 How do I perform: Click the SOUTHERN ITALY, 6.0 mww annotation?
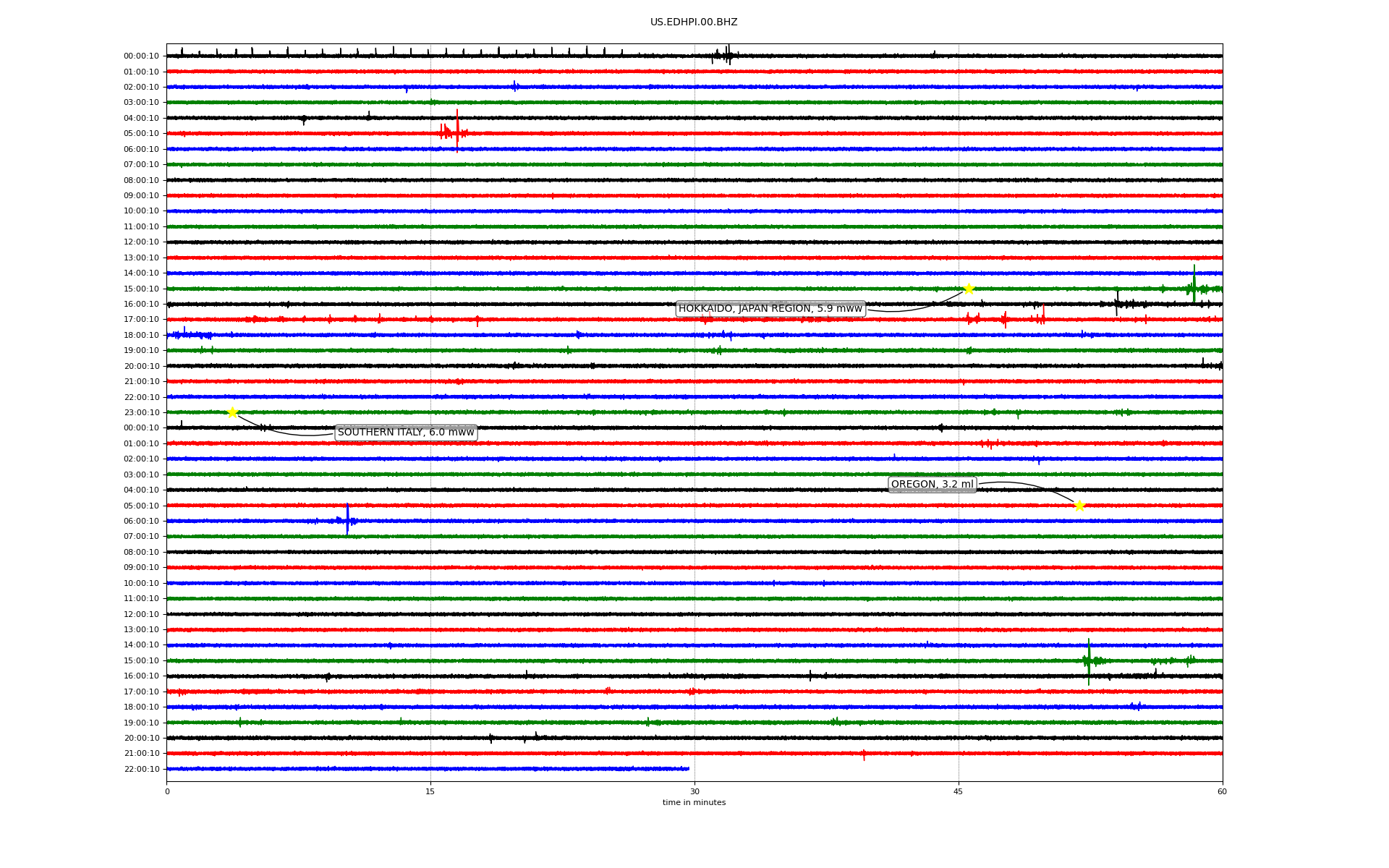pos(406,433)
